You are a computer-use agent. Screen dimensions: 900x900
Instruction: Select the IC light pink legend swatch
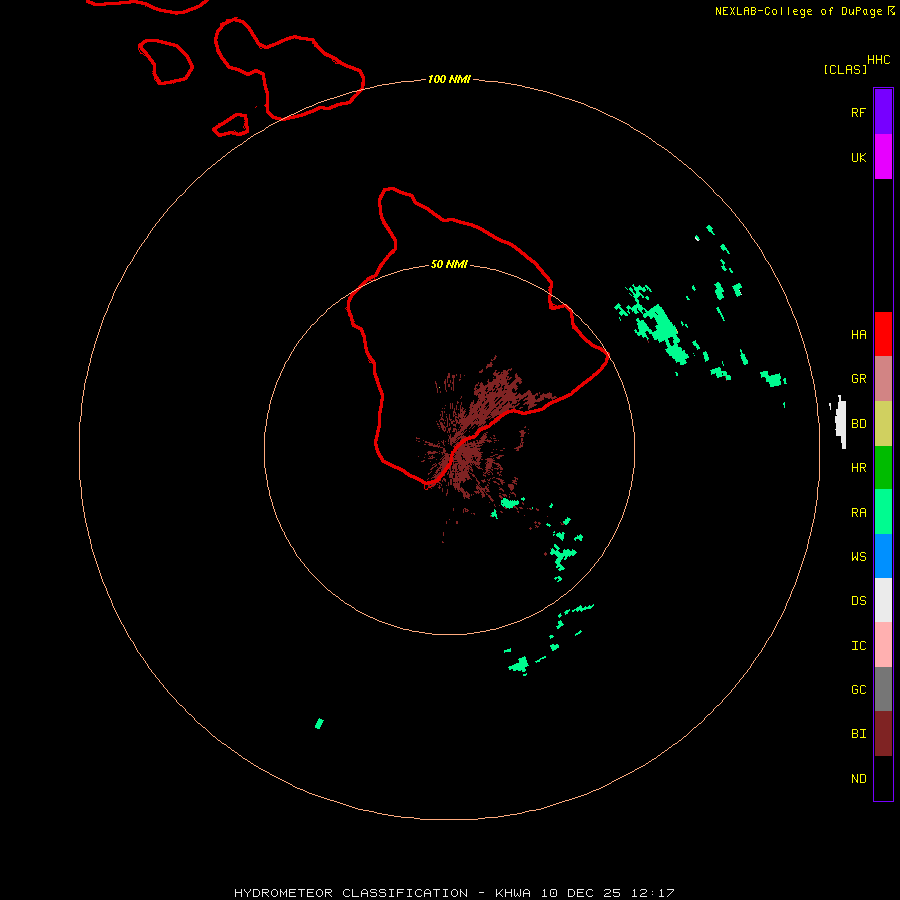coord(883,645)
